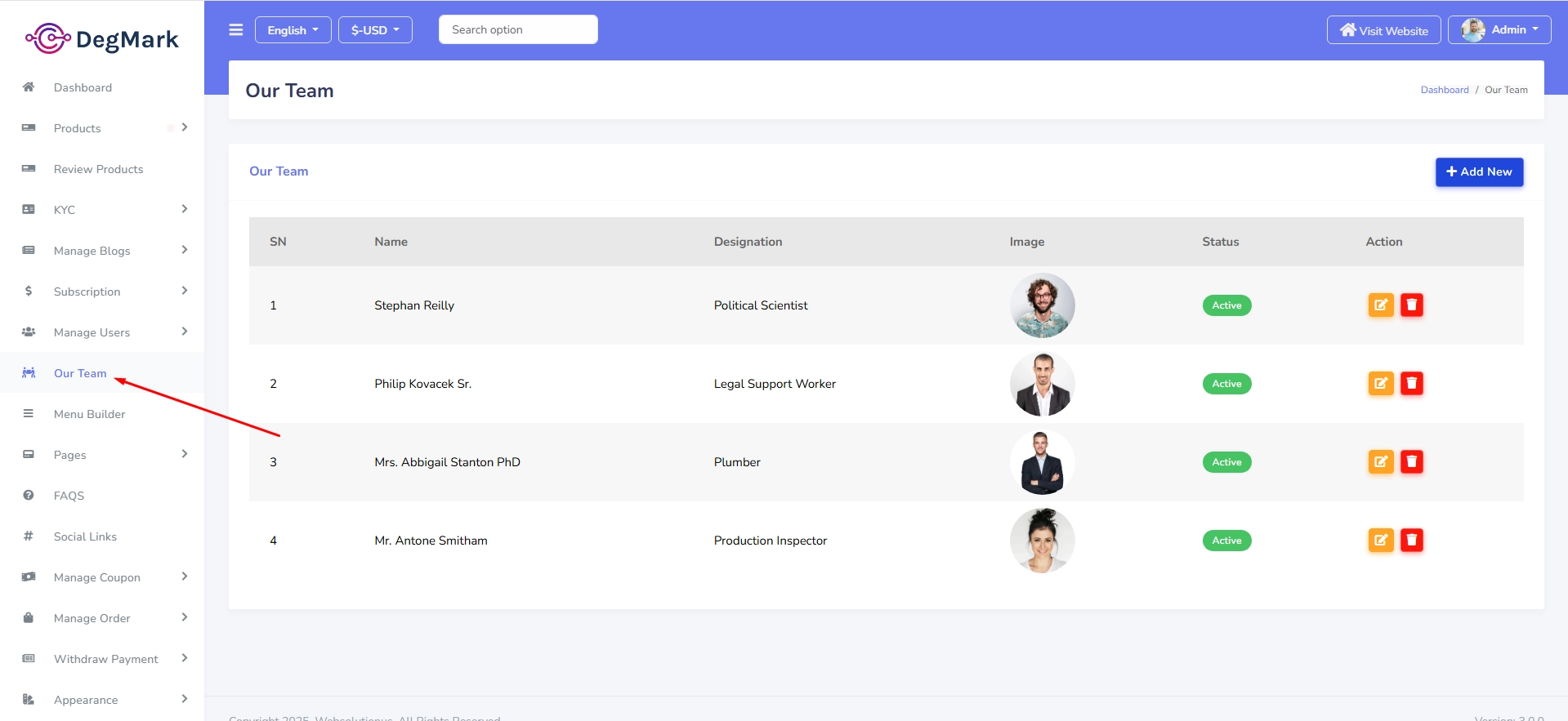Expand the Pages submenu chevron
The width and height of the screenshot is (1568, 721).
[185, 454]
